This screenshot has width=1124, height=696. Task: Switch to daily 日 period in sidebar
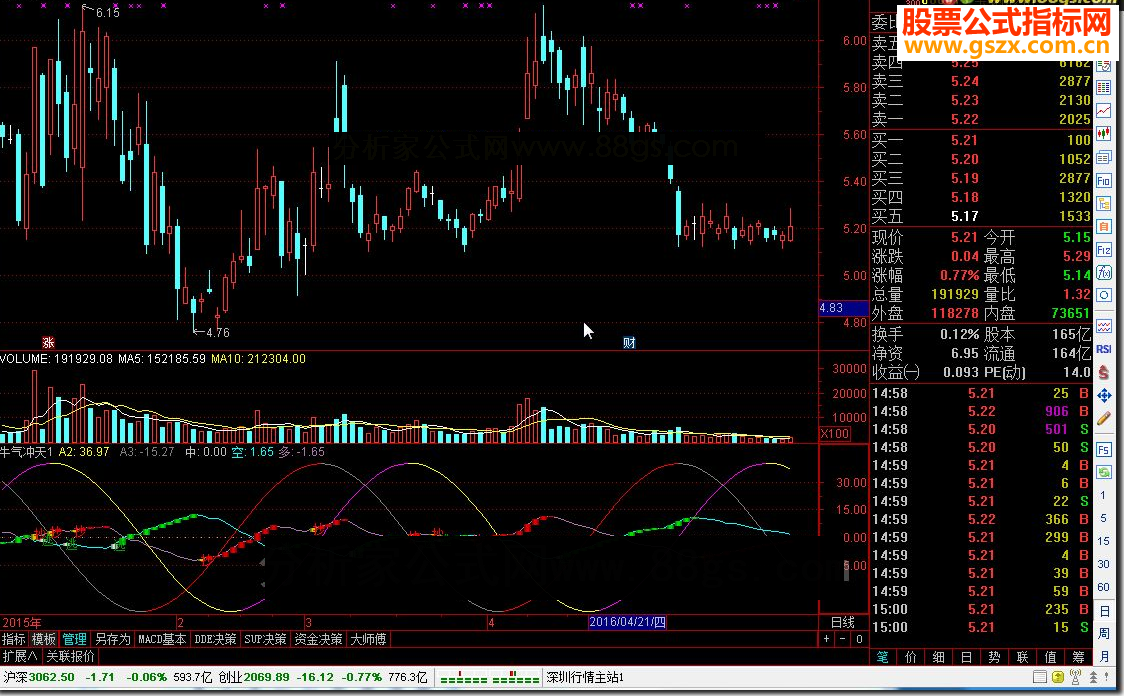pos(1104,611)
